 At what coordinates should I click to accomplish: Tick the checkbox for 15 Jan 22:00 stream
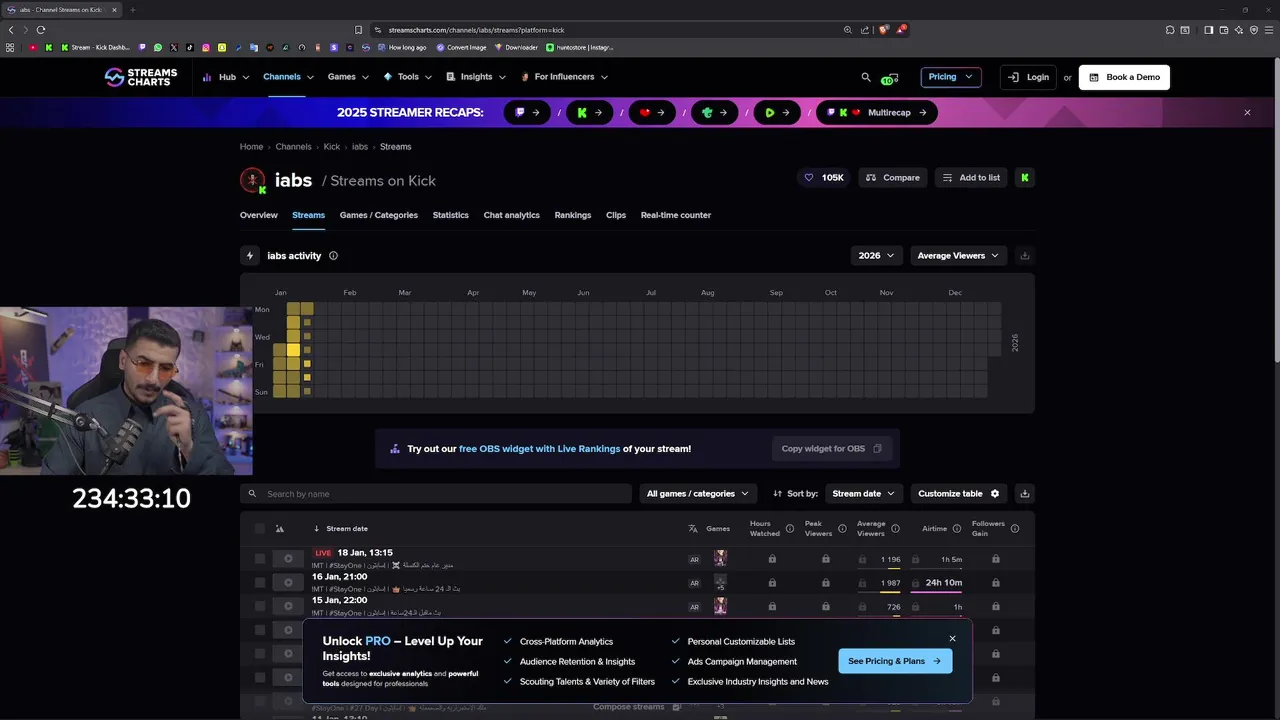coord(260,606)
